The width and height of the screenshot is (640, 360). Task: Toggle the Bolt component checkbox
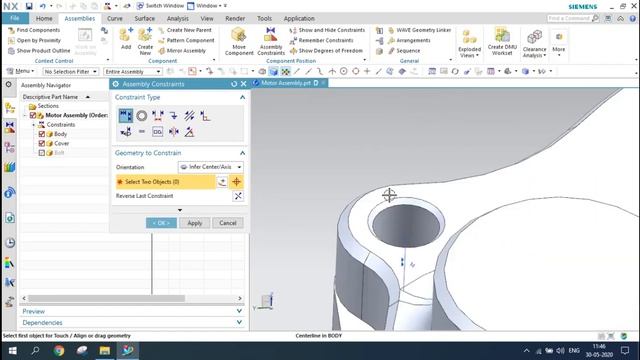[x=42, y=153]
